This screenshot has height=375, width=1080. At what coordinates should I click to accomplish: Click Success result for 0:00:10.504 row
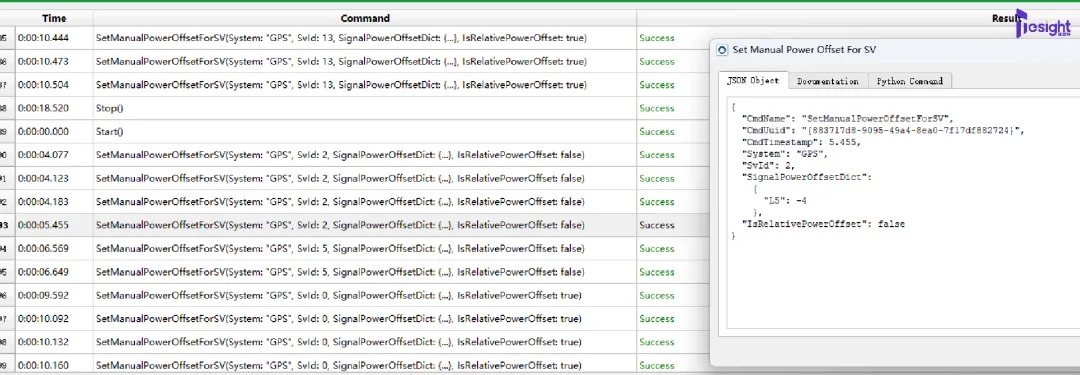pos(656,85)
